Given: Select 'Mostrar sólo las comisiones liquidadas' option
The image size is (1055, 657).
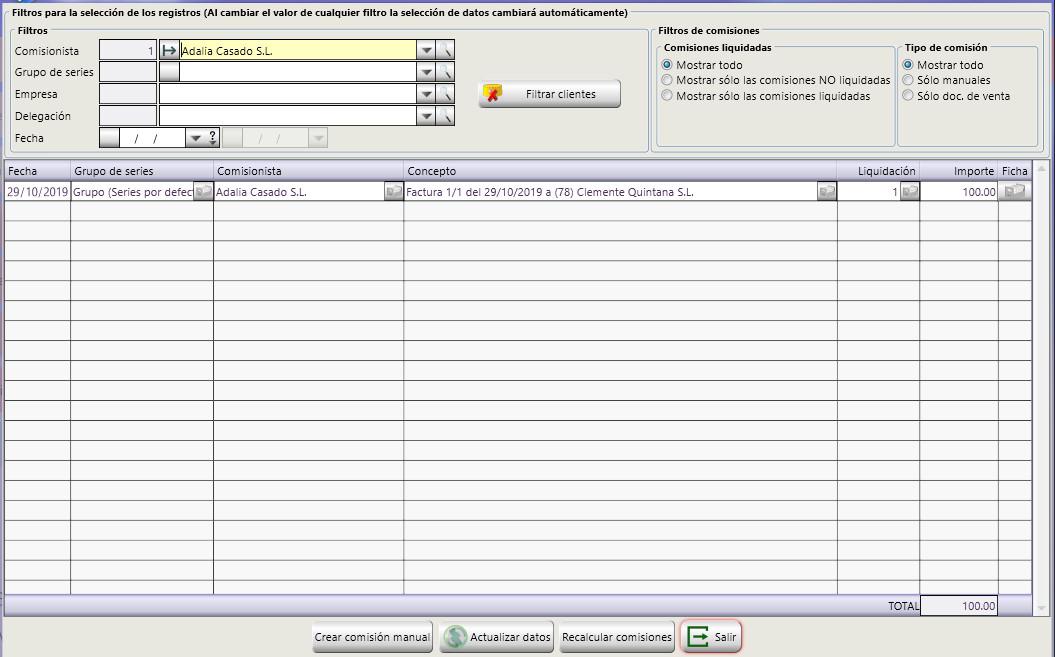Looking at the screenshot, I should (667, 97).
